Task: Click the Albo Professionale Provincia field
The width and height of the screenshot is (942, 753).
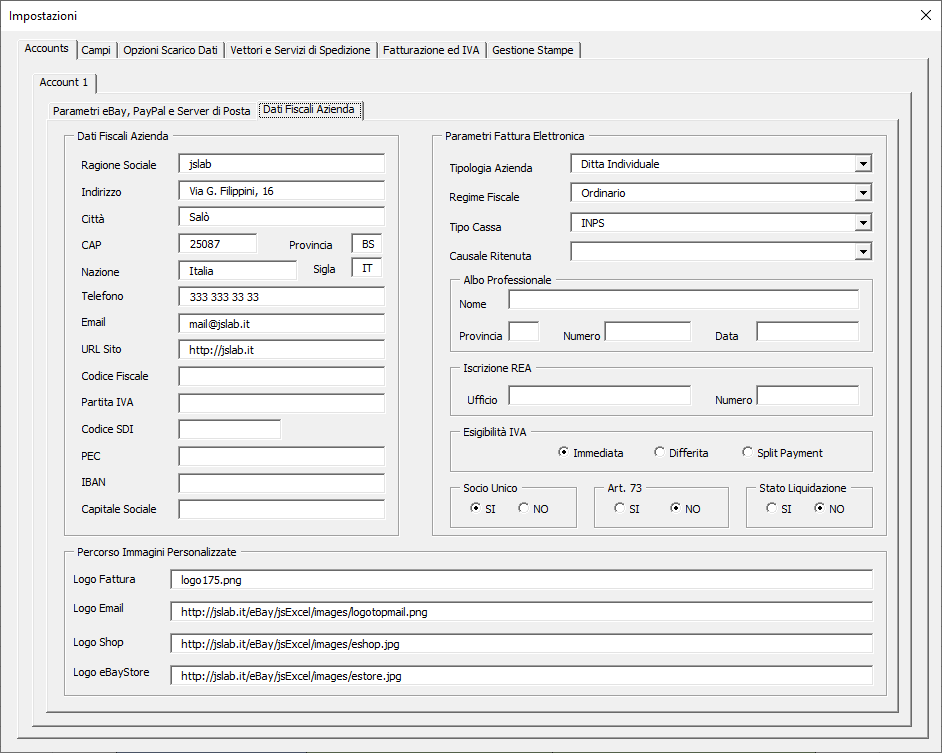Action: point(524,331)
